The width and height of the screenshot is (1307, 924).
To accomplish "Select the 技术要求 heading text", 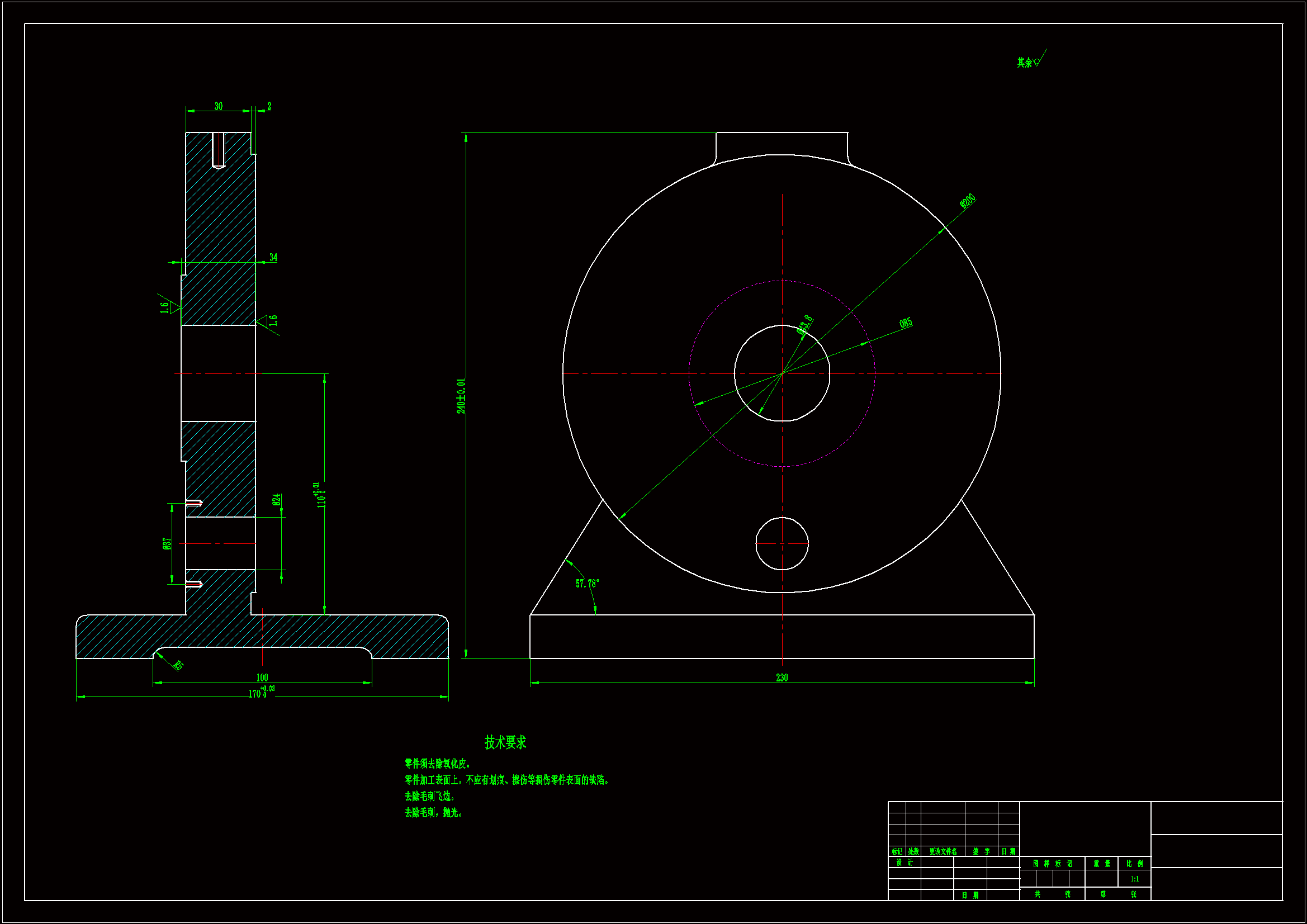I will pos(505,742).
